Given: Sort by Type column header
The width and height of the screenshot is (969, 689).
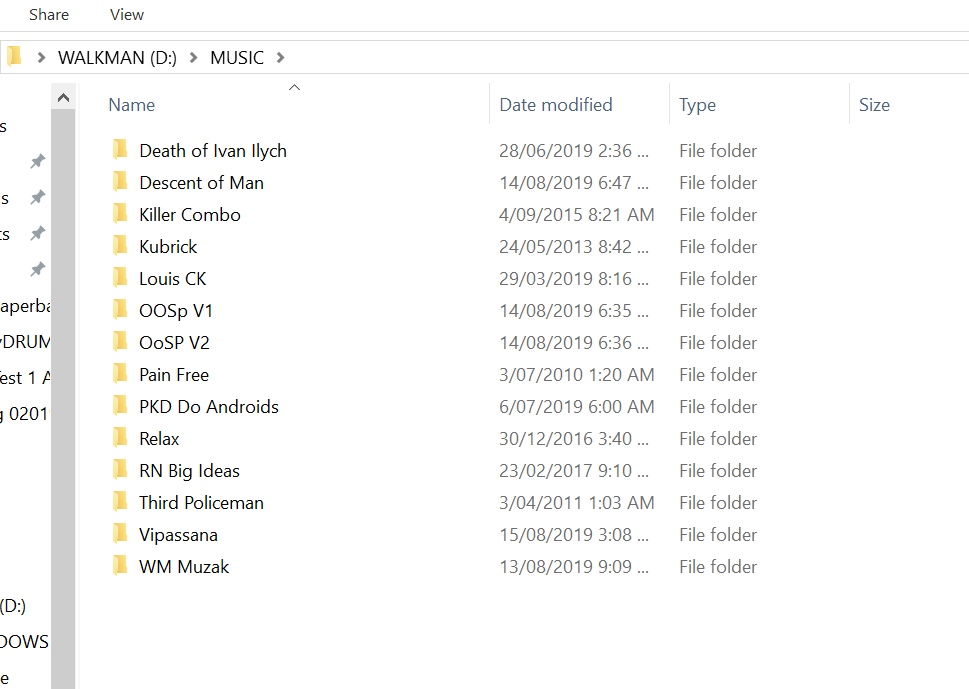Looking at the screenshot, I should point(697,105).
